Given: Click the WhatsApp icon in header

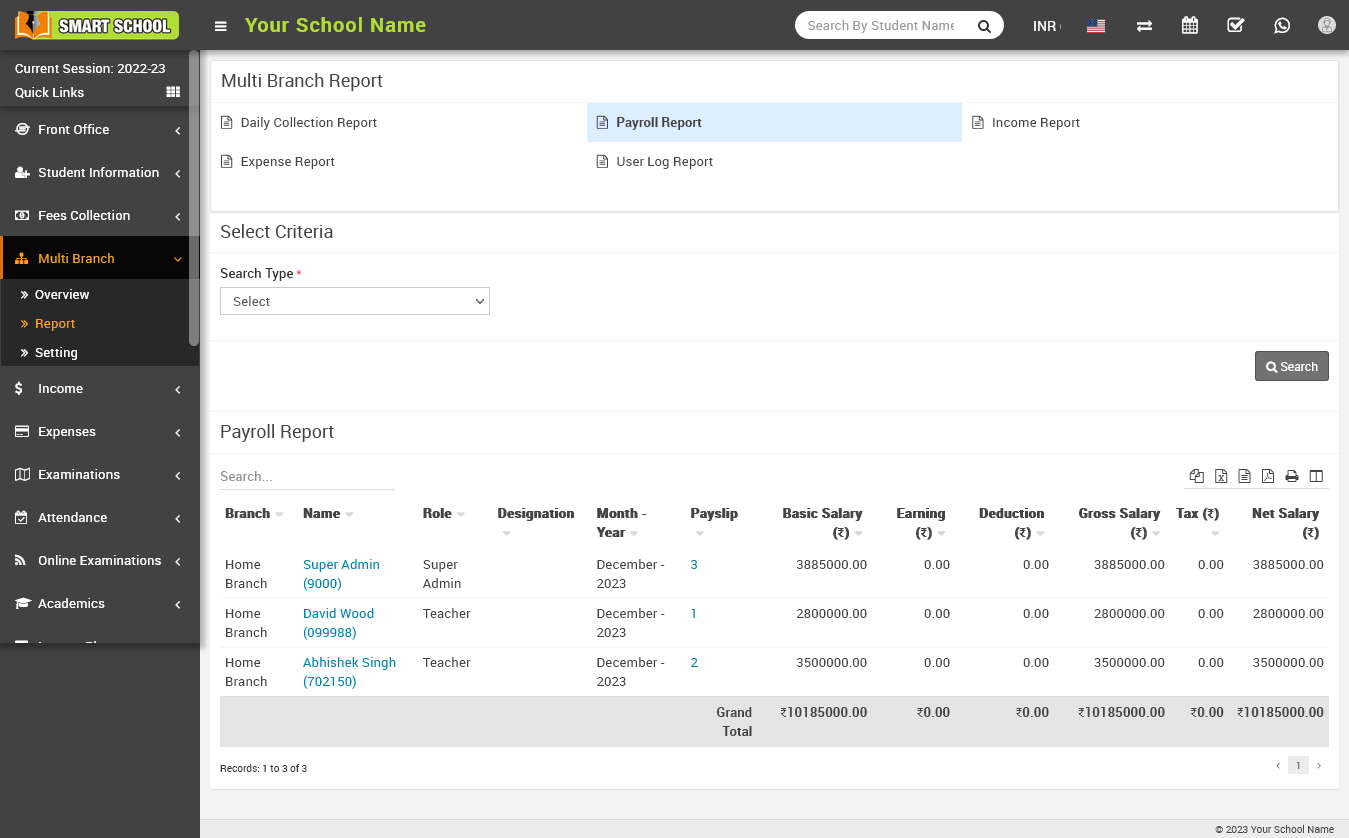Looking at the screenshot, I should (1282, 26).
